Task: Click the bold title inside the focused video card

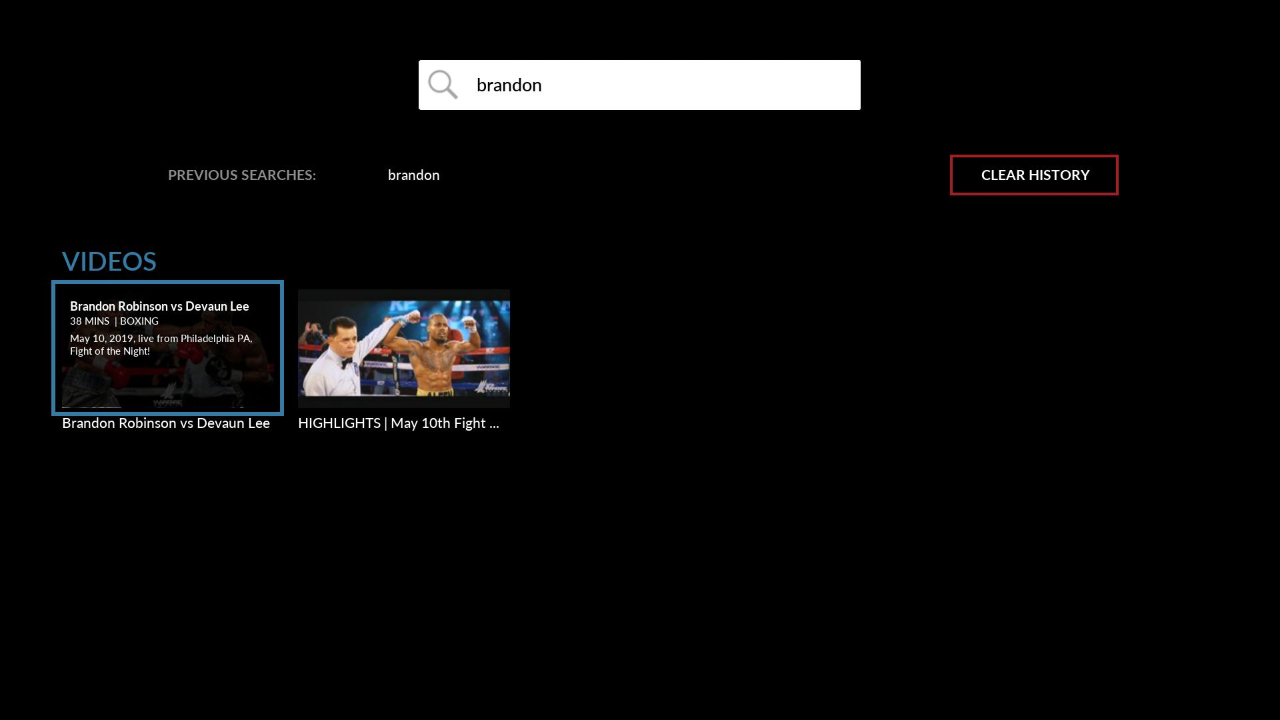Action: click(x=159, y=306)
